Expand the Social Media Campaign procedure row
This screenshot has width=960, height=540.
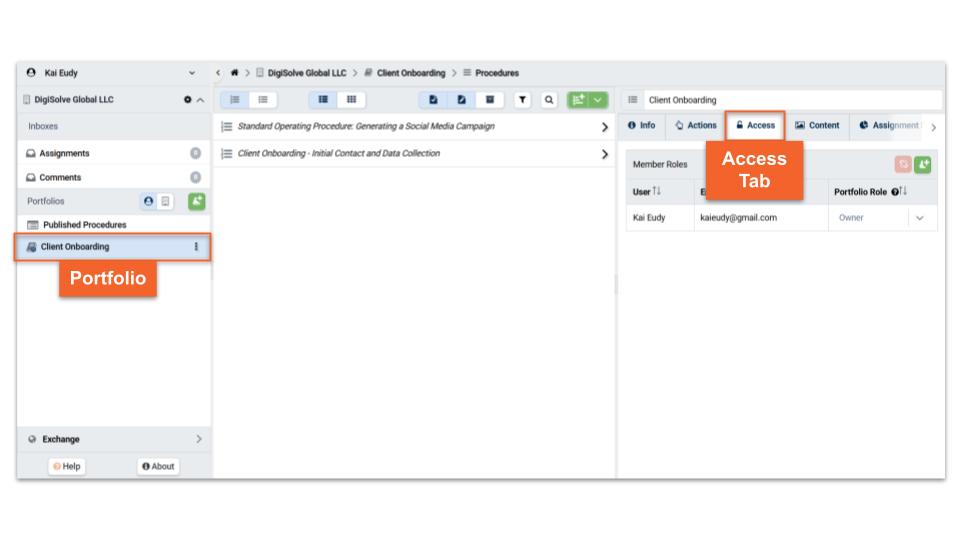point(604,127)
